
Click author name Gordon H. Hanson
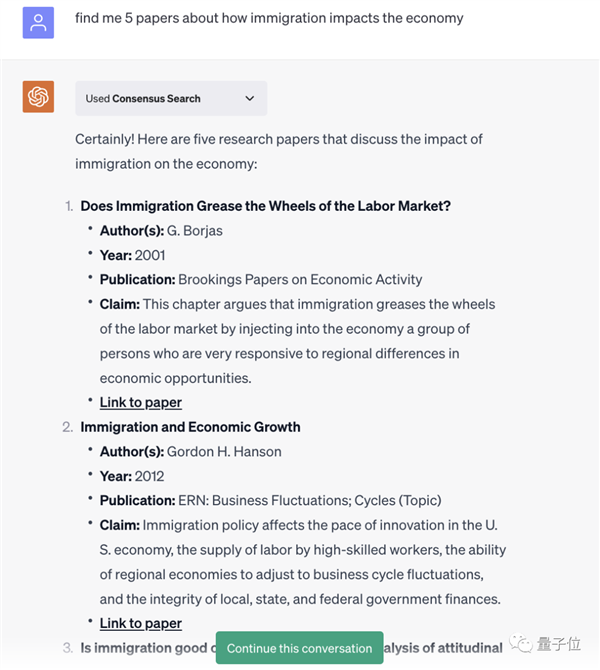(224, 452)
